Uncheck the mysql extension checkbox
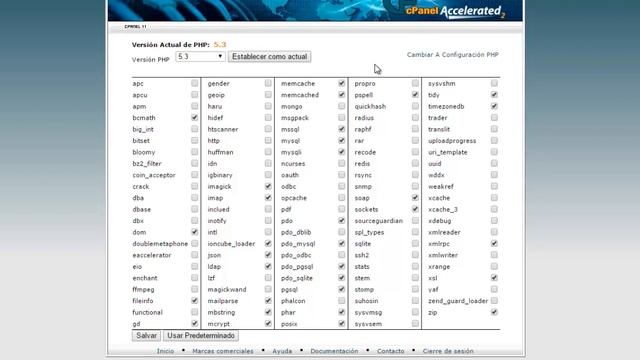Viewport: 640px width, 360px height. [342, 140]
